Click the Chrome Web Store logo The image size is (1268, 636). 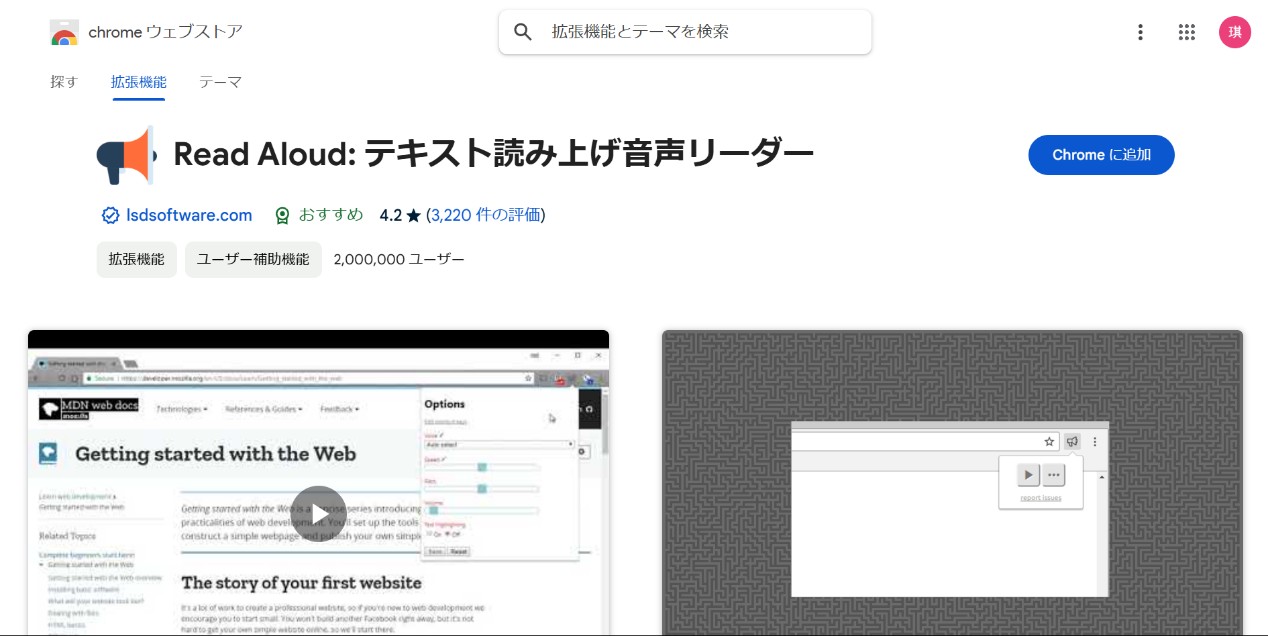click(x=64, y=32)
